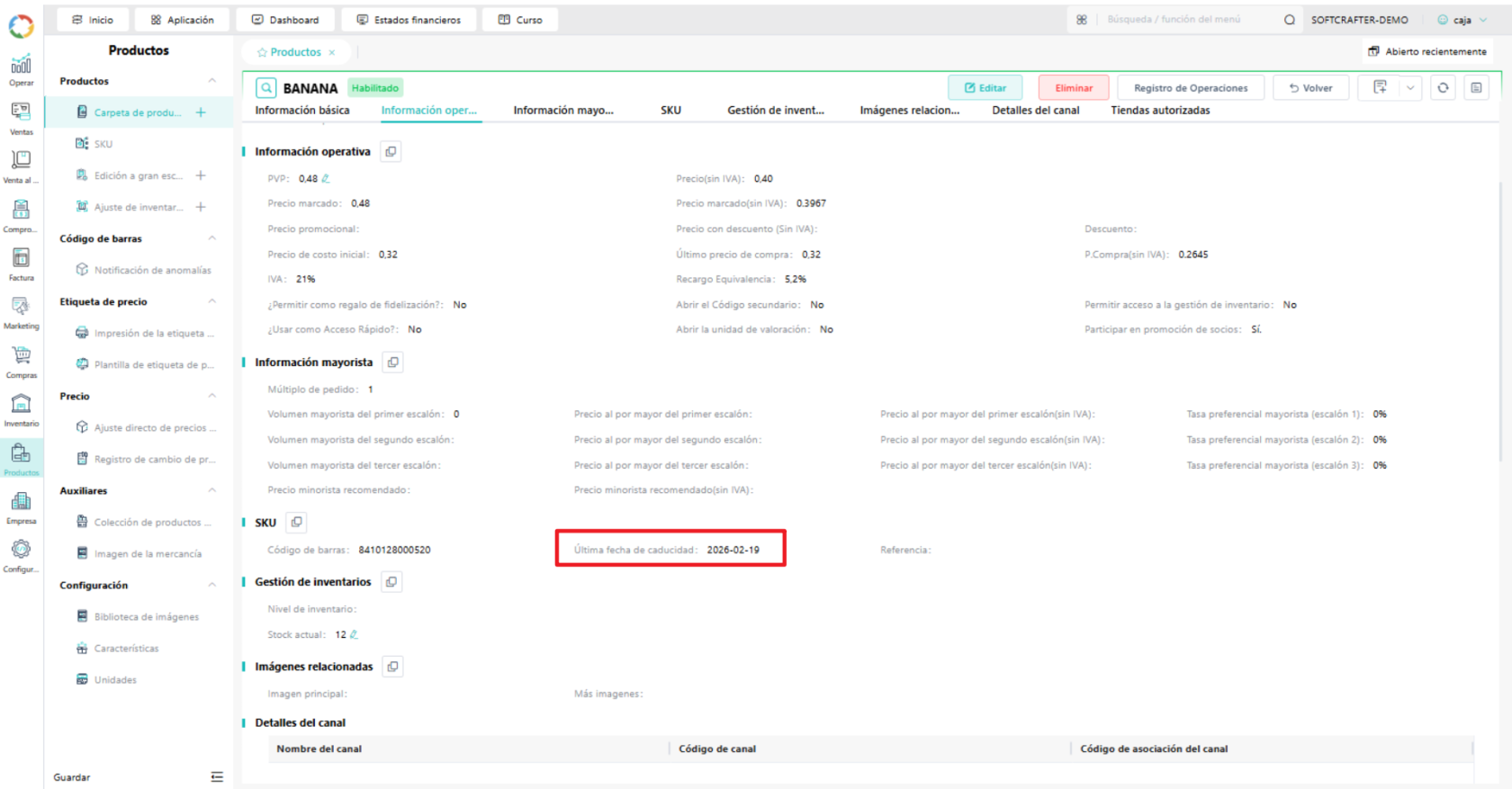Click the copy icon beside Información operativa
Screen dimensions: 1512x789
coord(391,151)
